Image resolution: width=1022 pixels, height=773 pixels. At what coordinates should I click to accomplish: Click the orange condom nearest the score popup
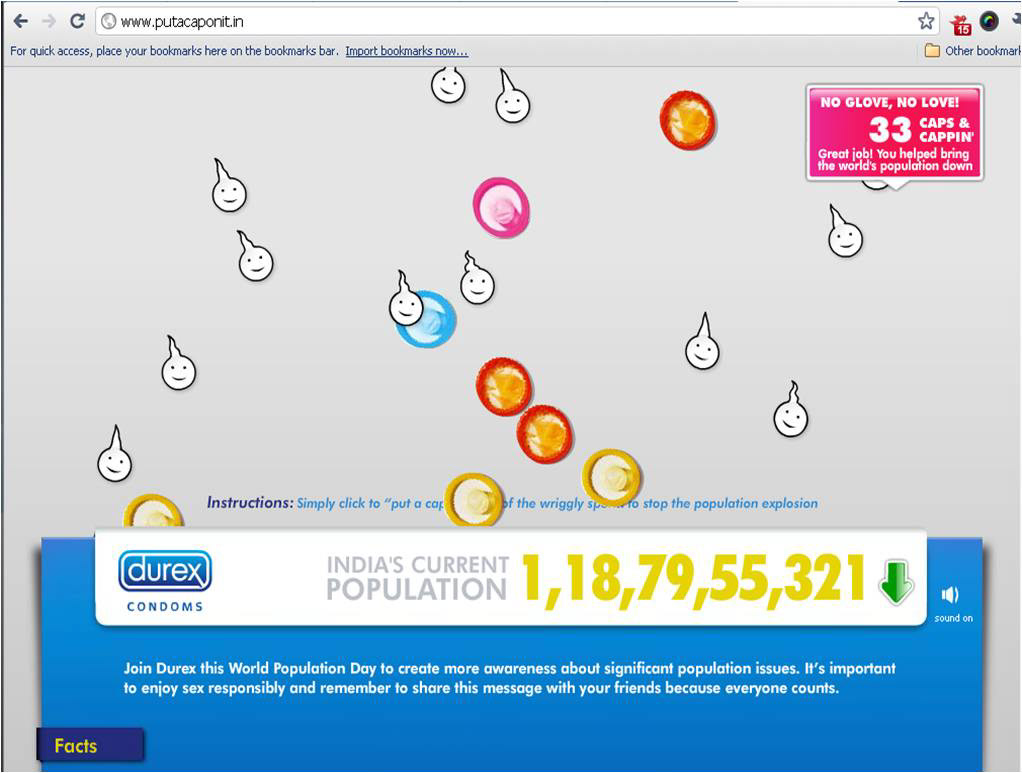click(x=687, y=121)
